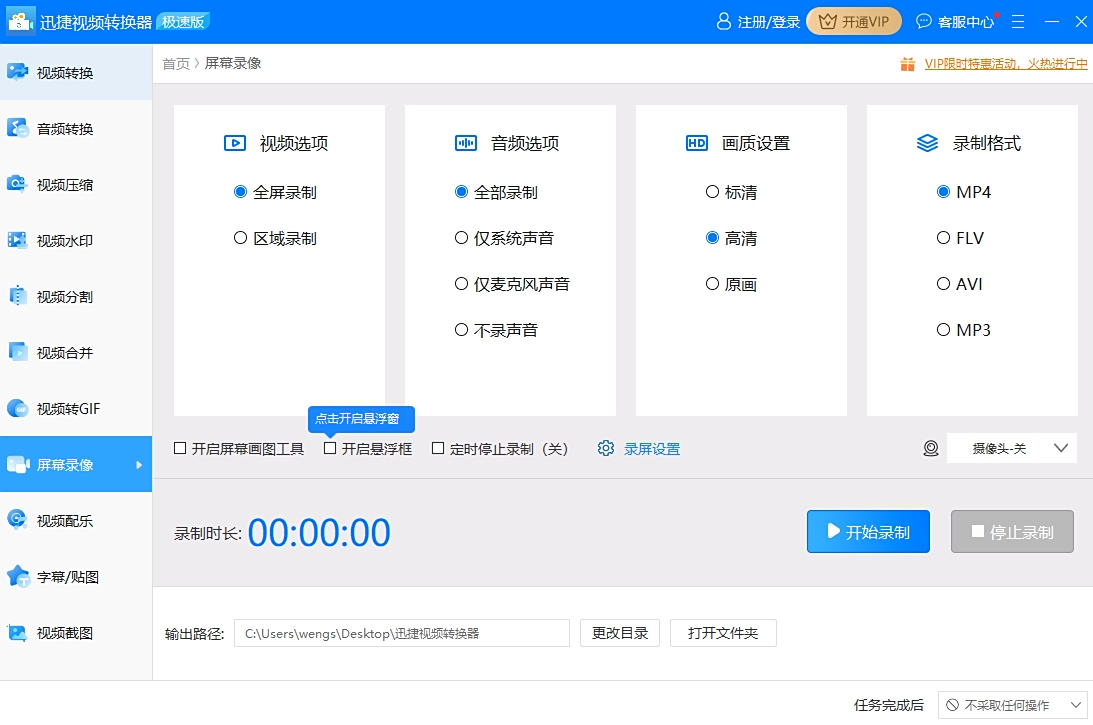This screenshot has height=725, width=1093.
Task: Expand the 不采取任何操作 dropdown
Action: pos(1013,704)
